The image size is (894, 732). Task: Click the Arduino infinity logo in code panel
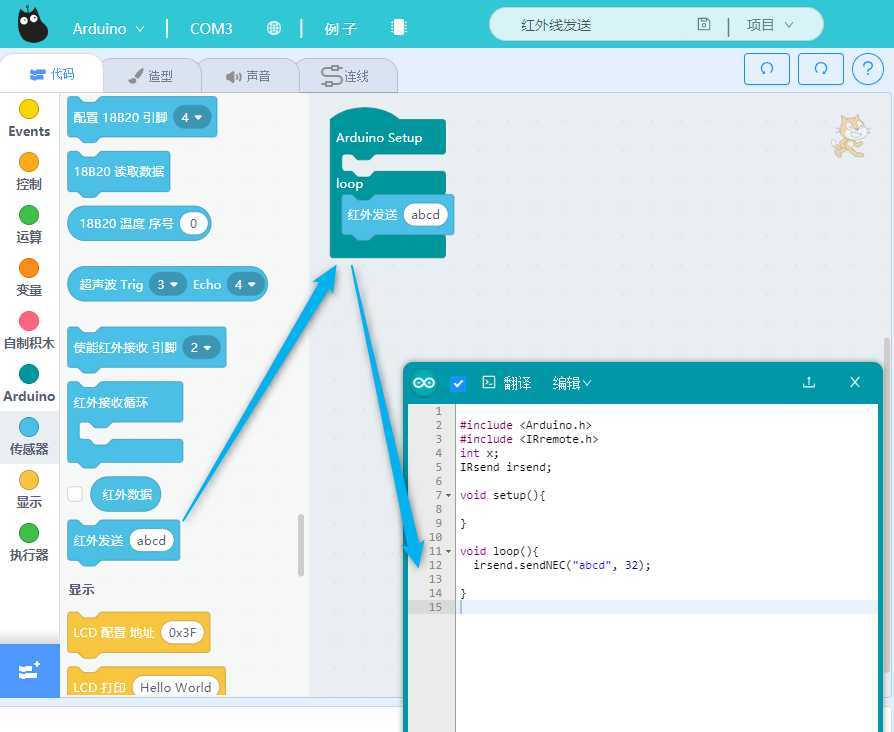424,383
